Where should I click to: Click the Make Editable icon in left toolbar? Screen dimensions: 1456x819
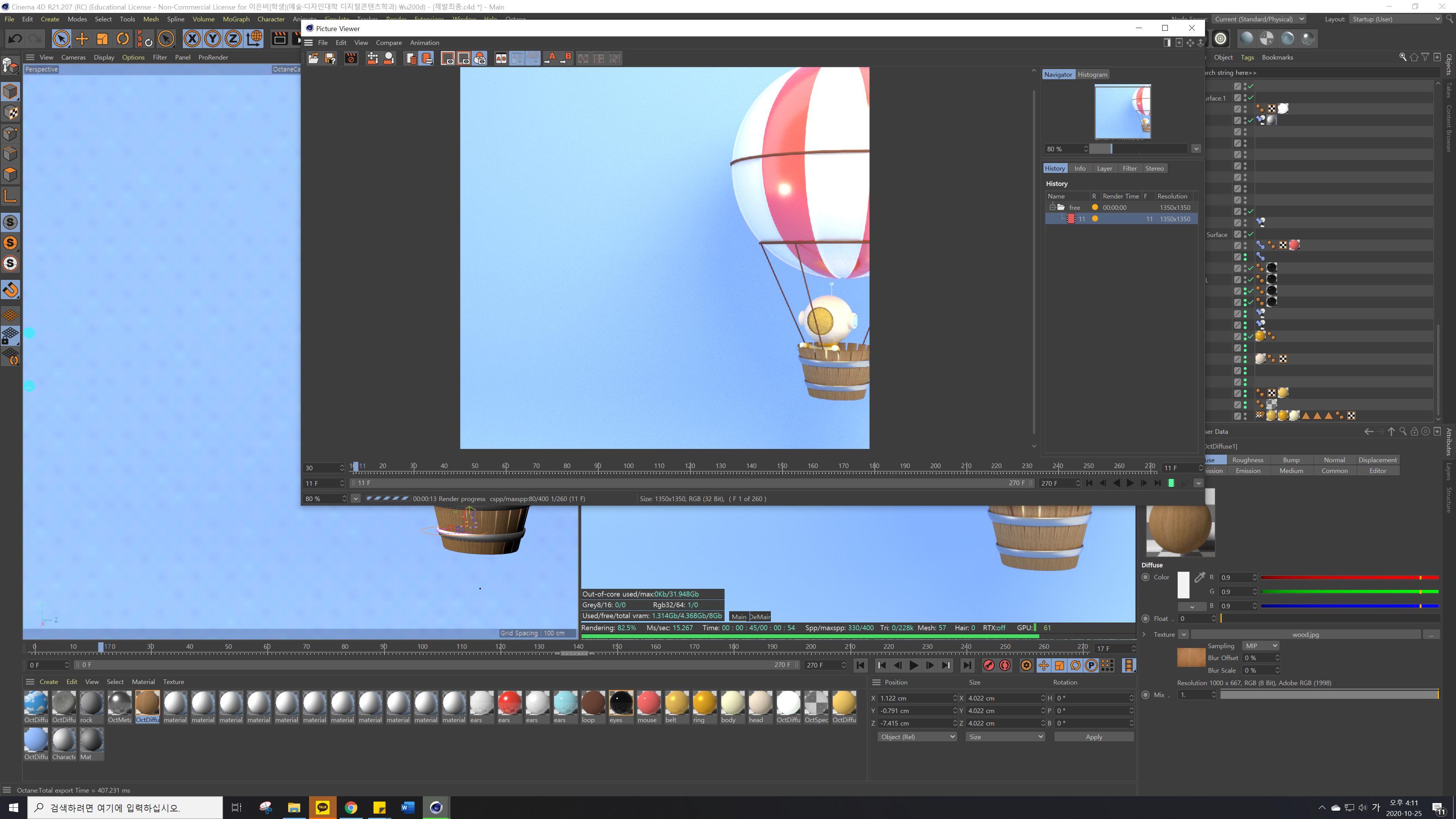11,66
